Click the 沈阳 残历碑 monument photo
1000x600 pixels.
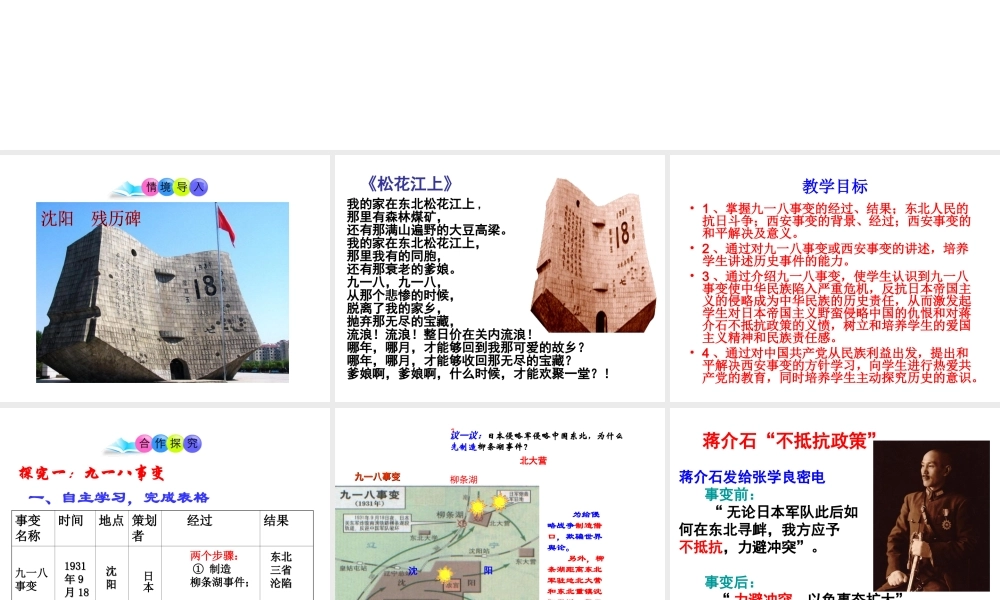click(x=165, y=291)
